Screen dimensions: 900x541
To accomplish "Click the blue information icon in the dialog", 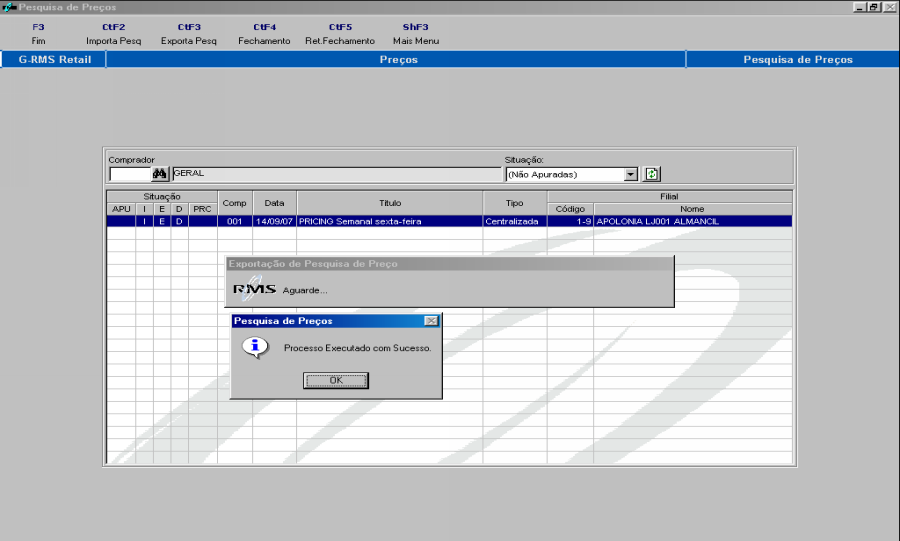I will 255,347.
